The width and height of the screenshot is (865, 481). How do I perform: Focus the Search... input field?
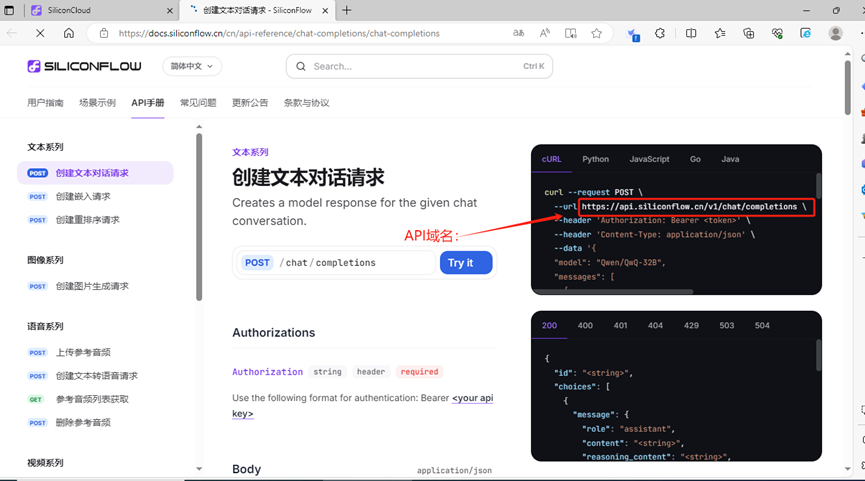(x=419, y=66)
